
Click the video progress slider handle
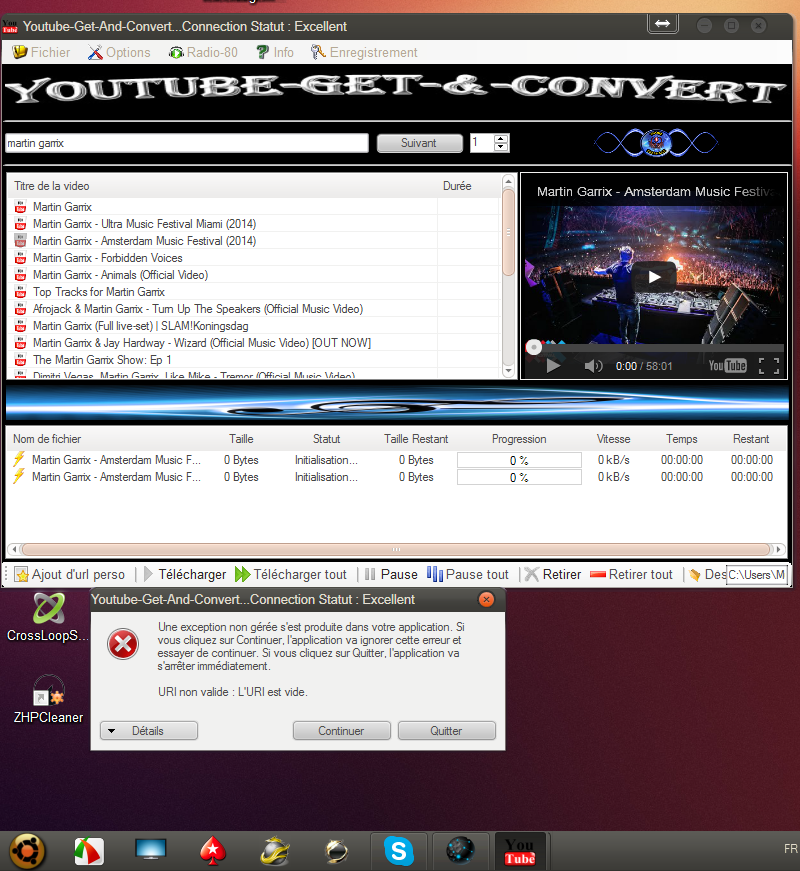pyautogui.click(x=534, y=347)
